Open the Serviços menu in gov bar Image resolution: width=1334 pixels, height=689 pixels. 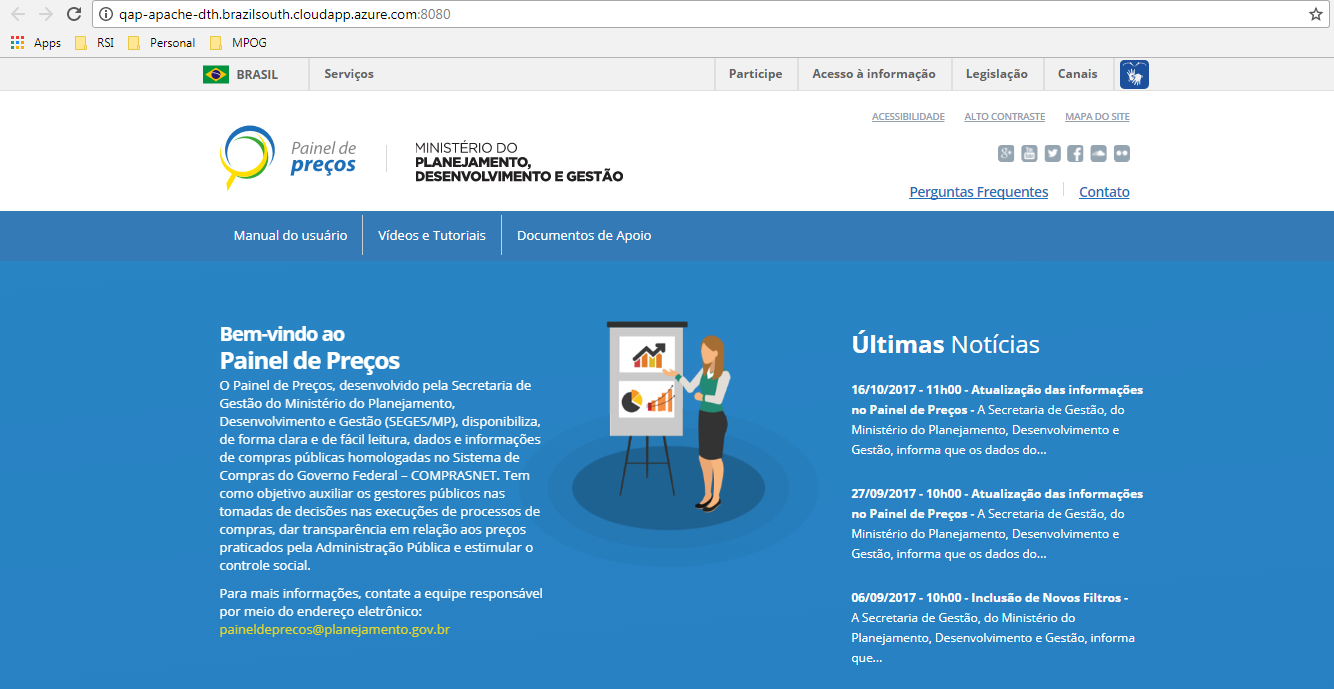pyautogui.click(x=349, y=74)
